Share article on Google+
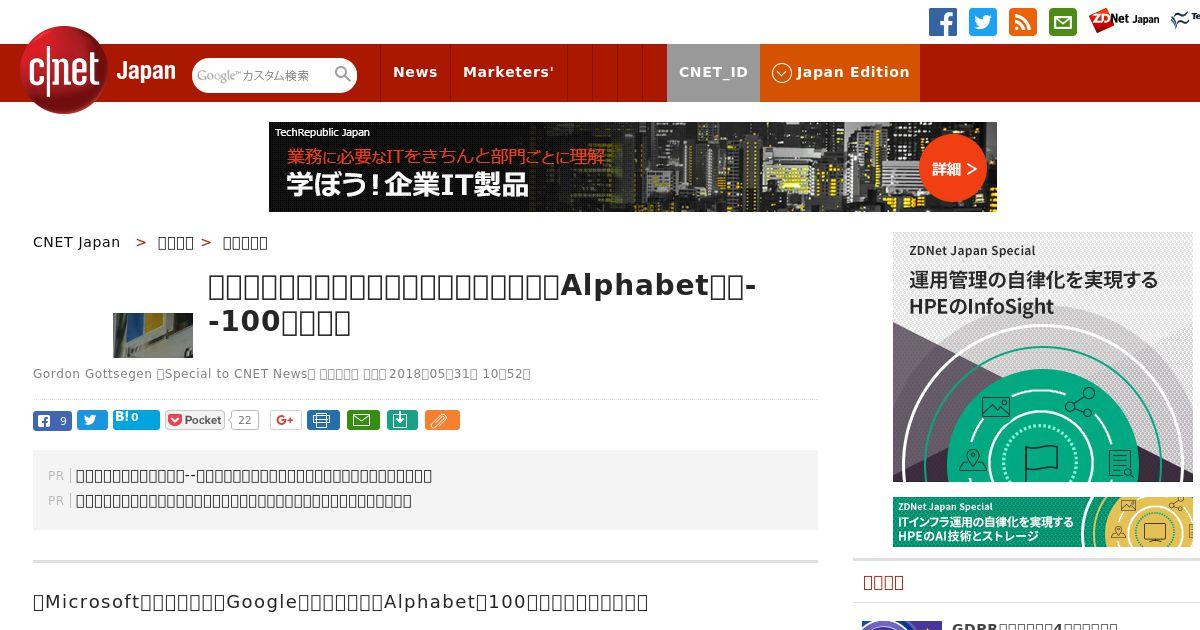Image resolution: width=1200 pixels, height=630 pixels. point(286,420)
